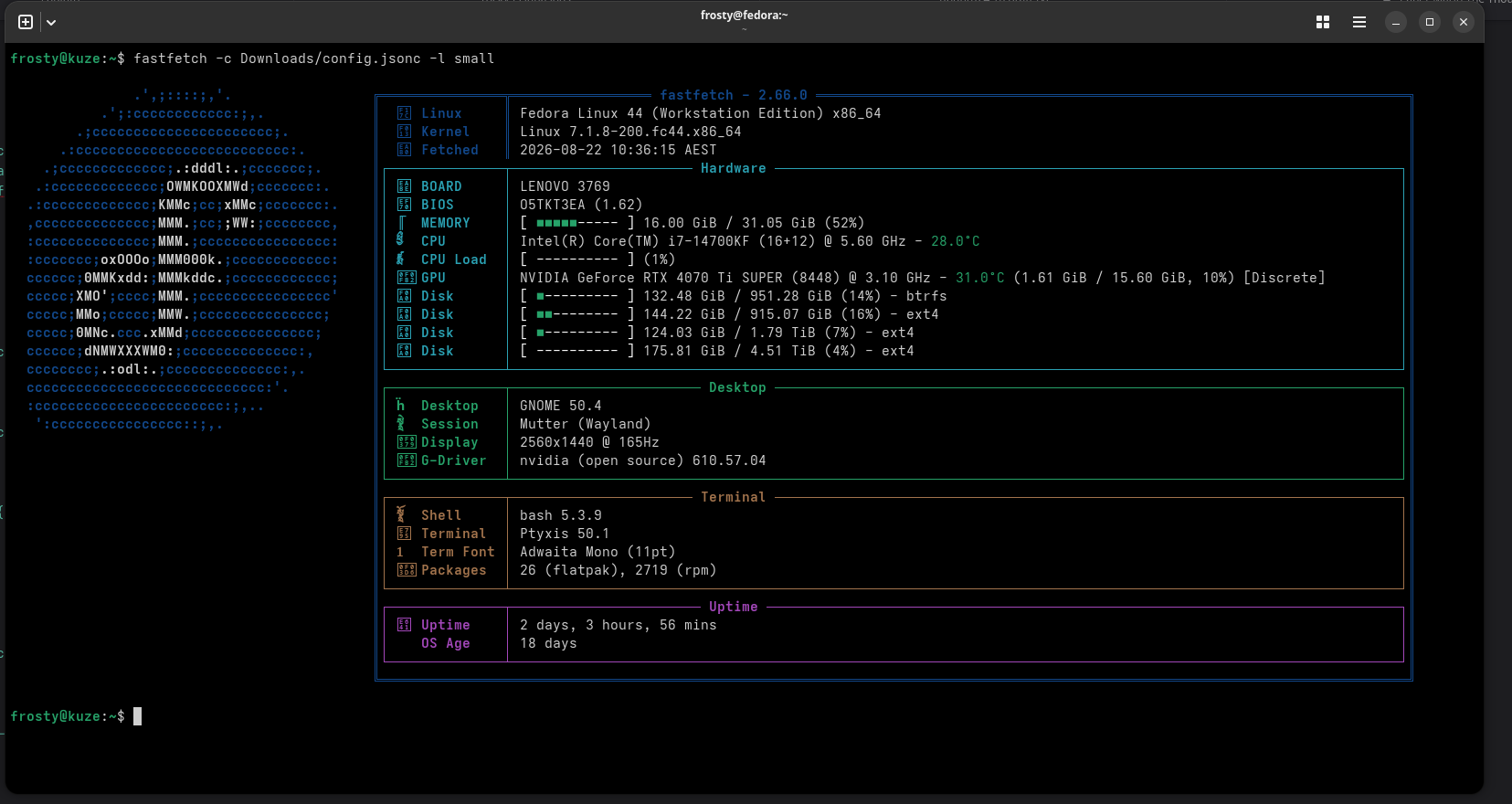Screen dimensions: 1512x804
Task: Click the nvidia (open source) 610.57.04 driver text
Action: tap(643, 460)
